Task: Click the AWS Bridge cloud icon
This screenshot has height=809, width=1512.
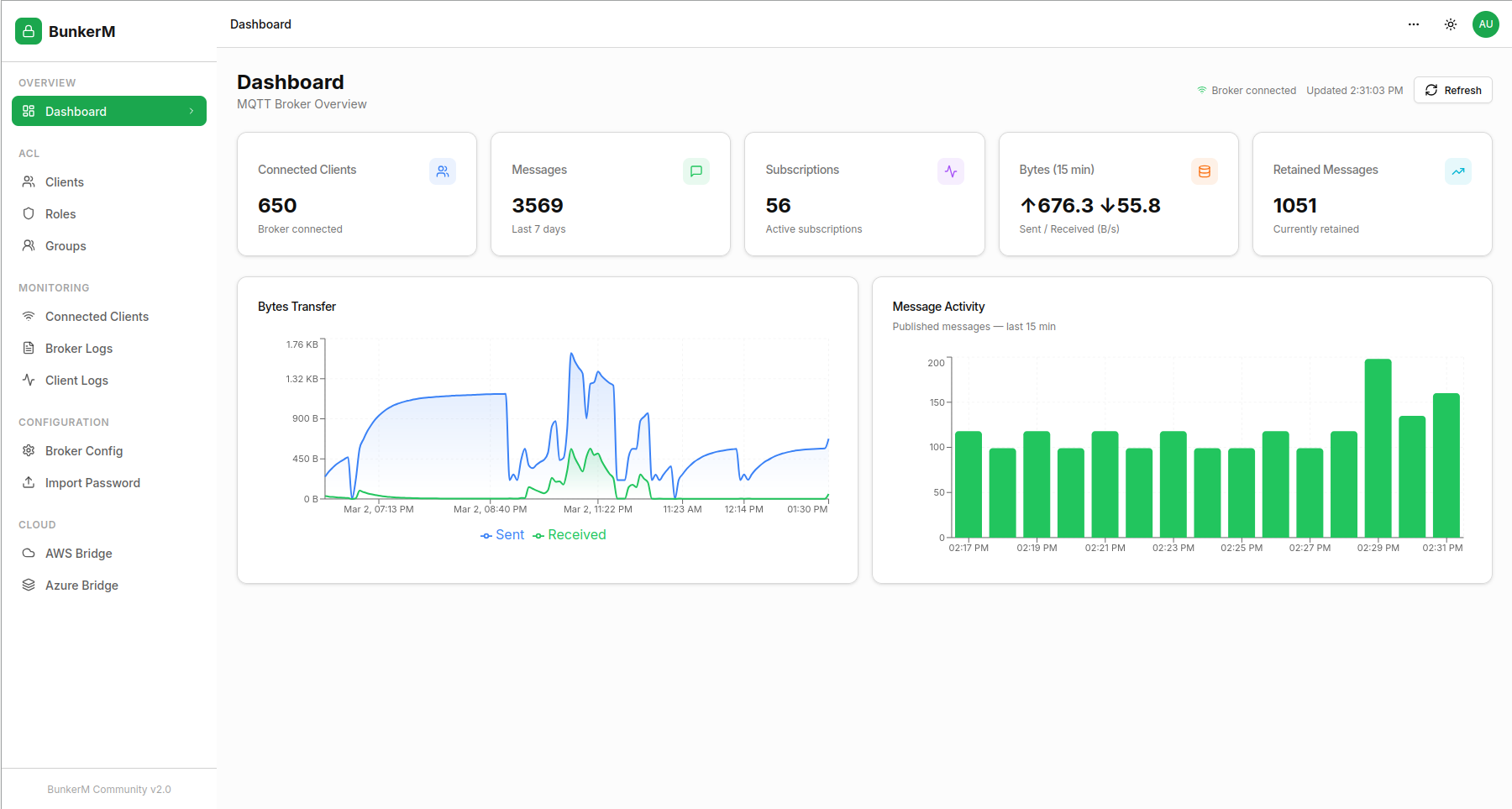Action: (x=29, y=553)
